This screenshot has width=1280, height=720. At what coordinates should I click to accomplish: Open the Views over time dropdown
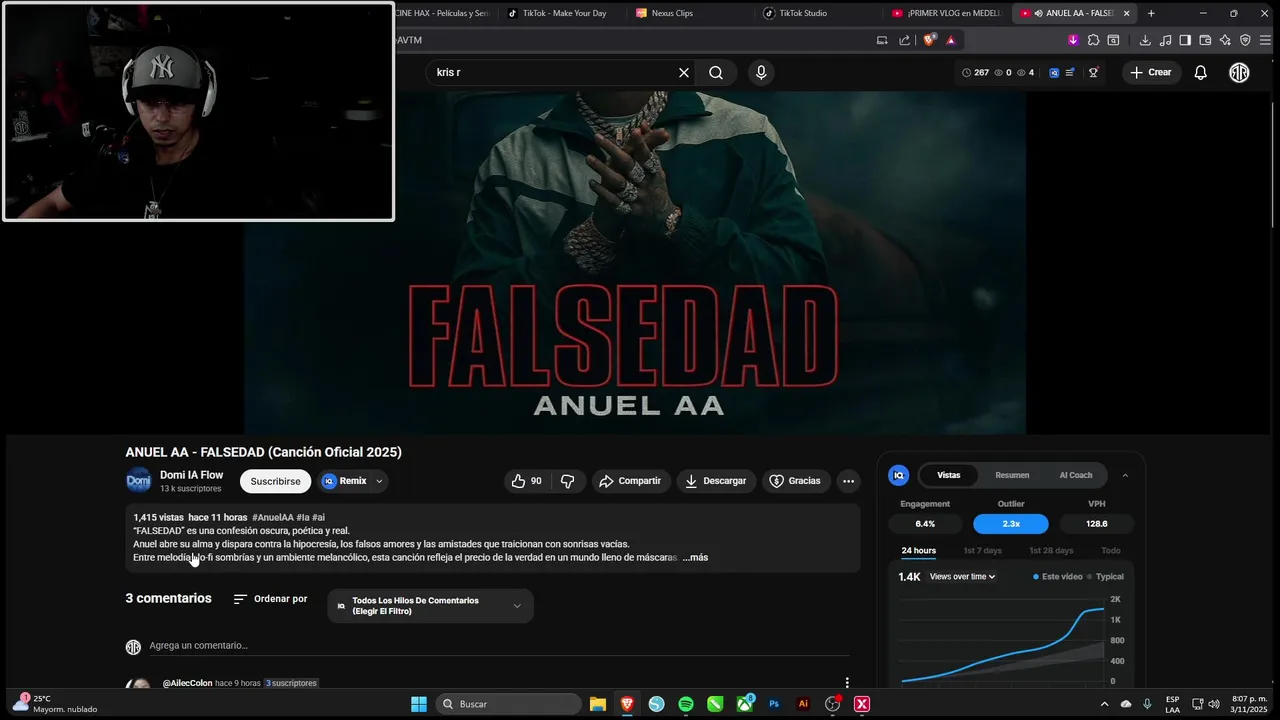click(x=962, y=576)
